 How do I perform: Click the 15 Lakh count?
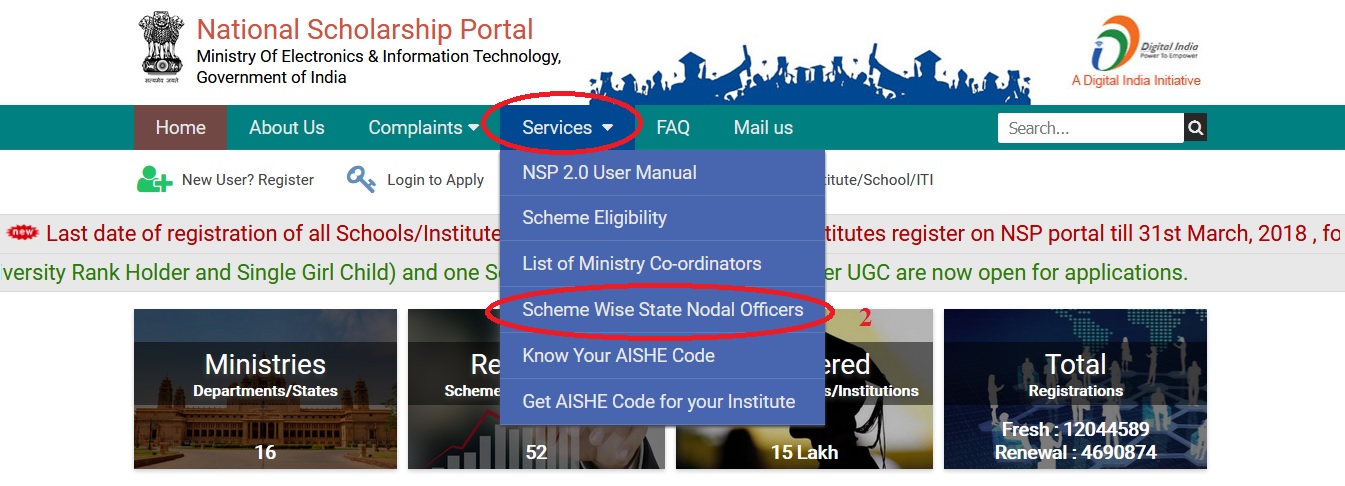click(x=804, y=453)
